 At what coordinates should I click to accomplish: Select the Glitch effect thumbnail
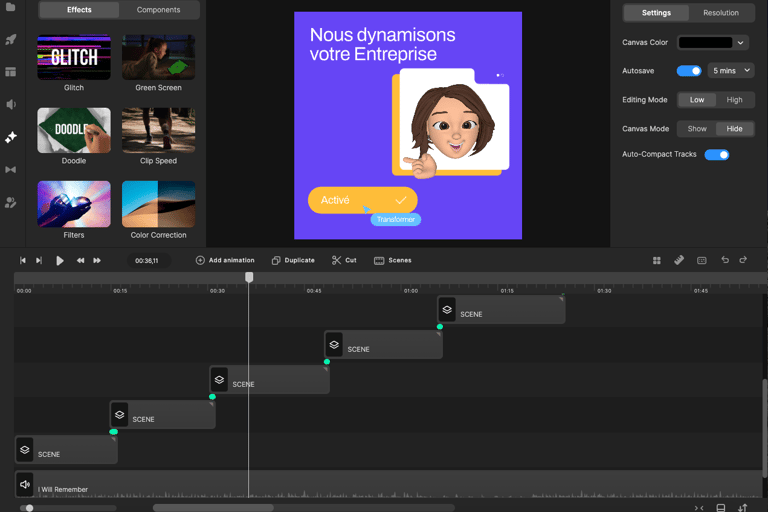[74, 58]
